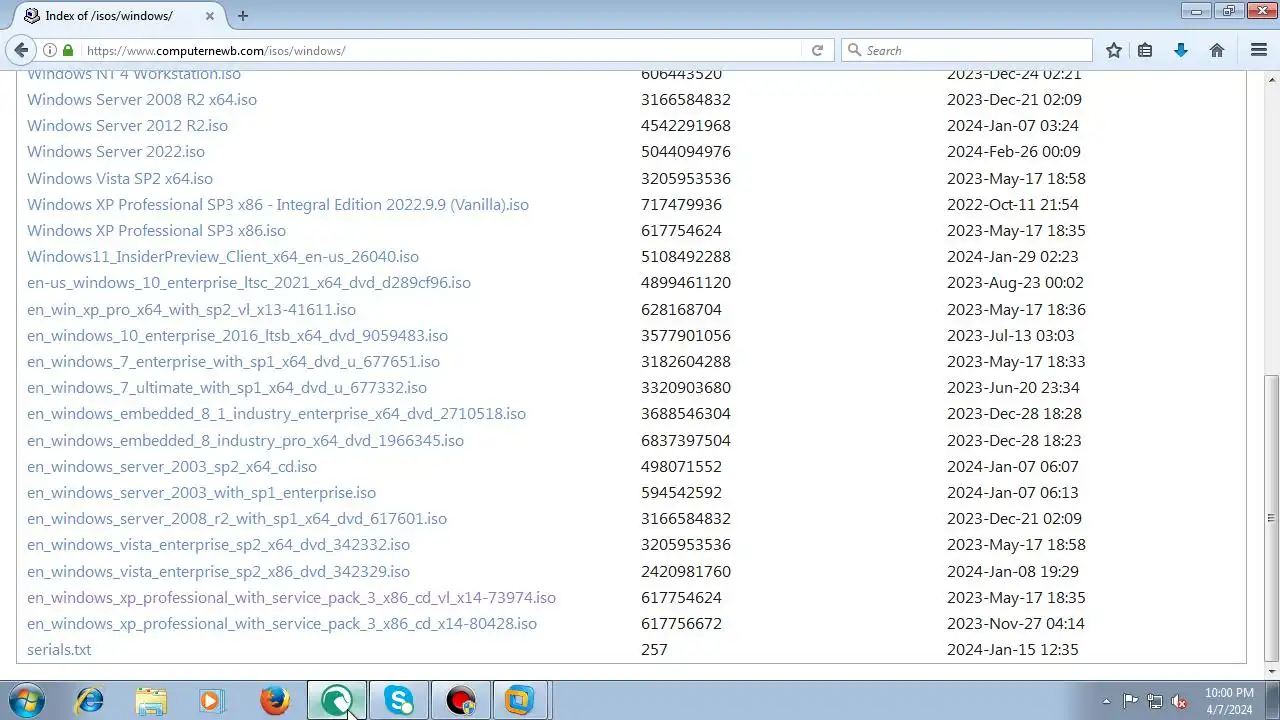Click Windows XP Professional SP3 x86.iso
The image size is (1280, 720).
pyautogui.click(x=156, y=230)
